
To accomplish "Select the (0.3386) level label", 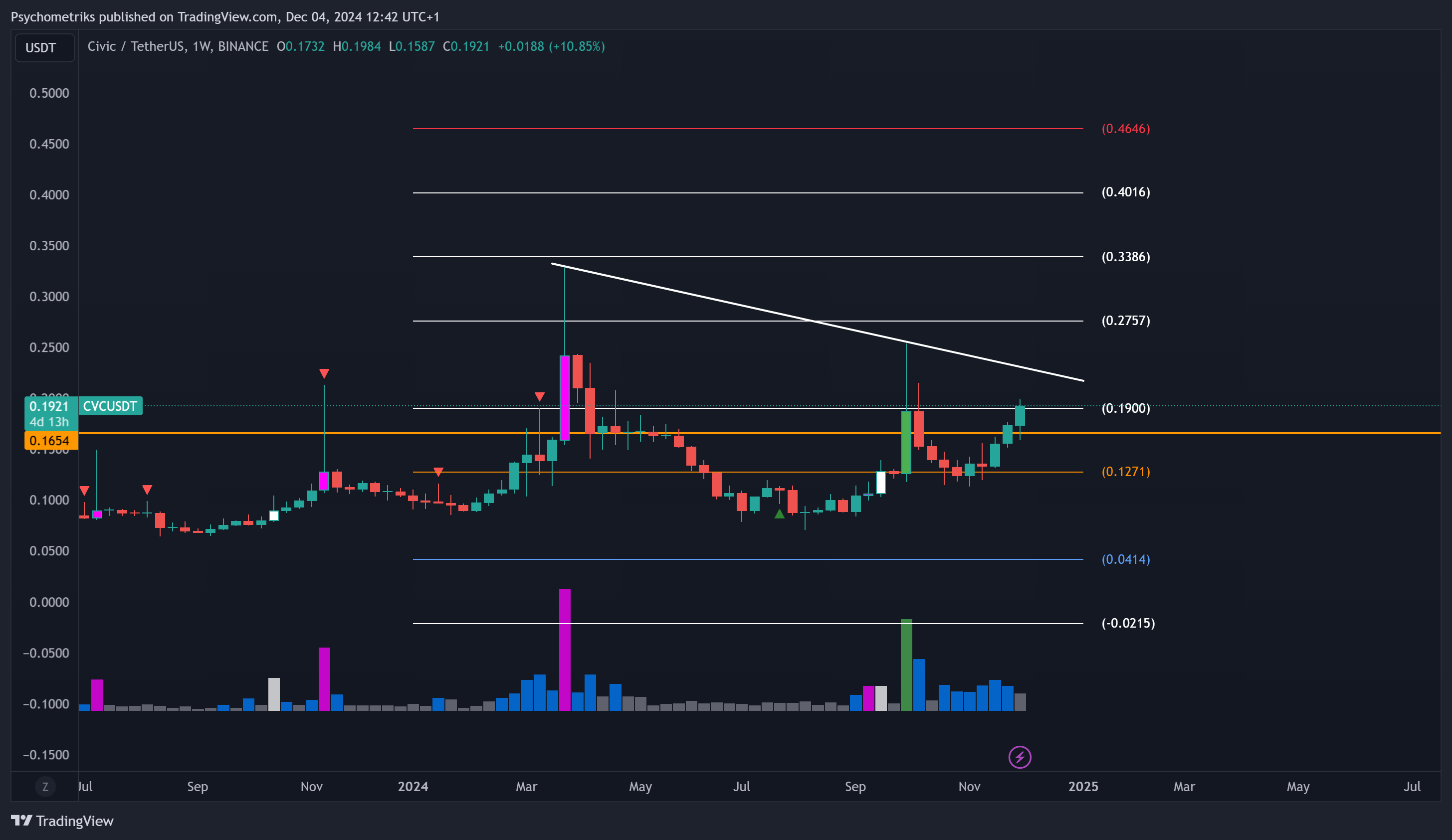I will [1126, 257].
